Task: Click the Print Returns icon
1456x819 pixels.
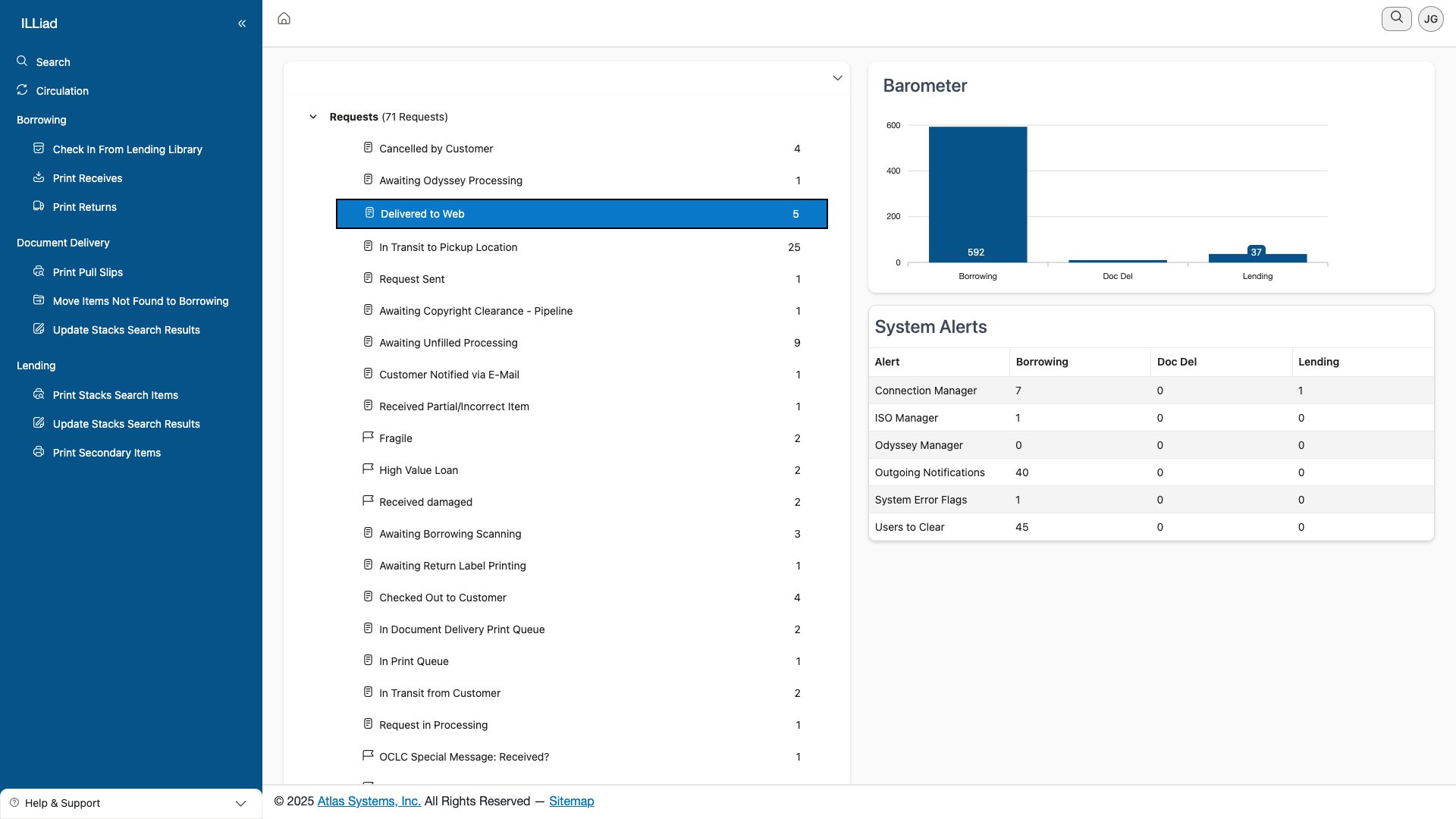Action: pos(39,206)
